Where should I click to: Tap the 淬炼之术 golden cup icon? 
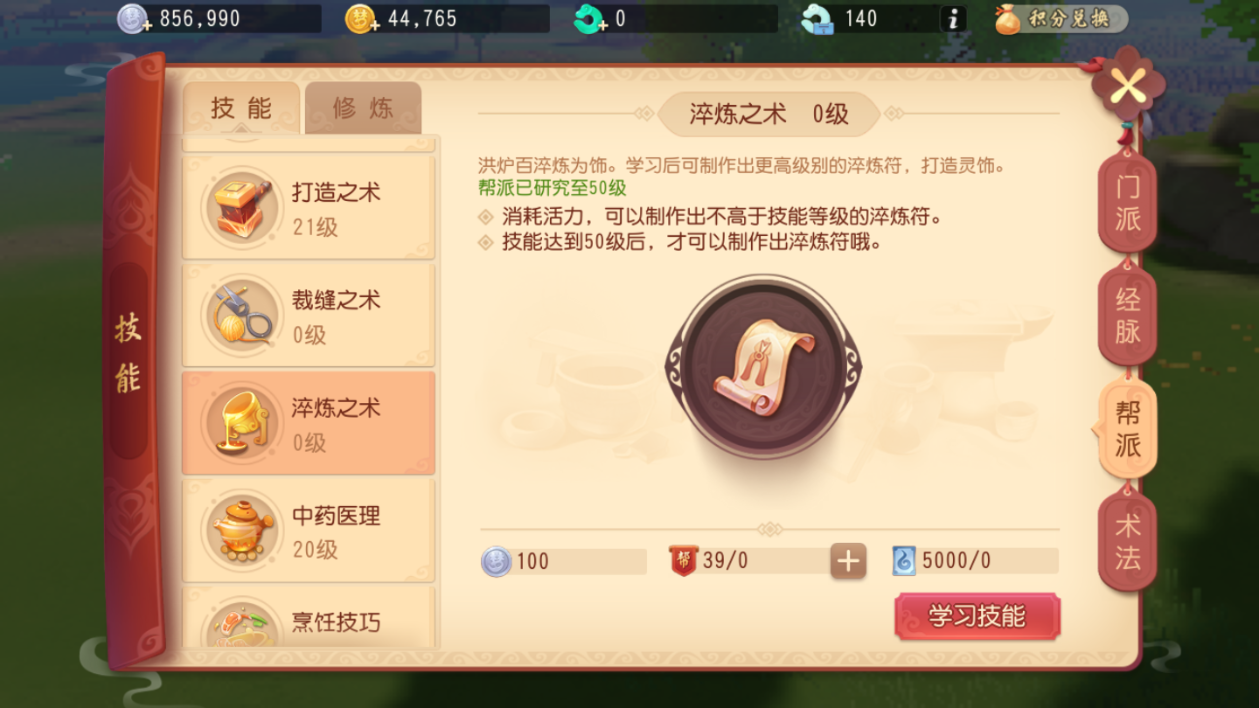pos(240,423)
